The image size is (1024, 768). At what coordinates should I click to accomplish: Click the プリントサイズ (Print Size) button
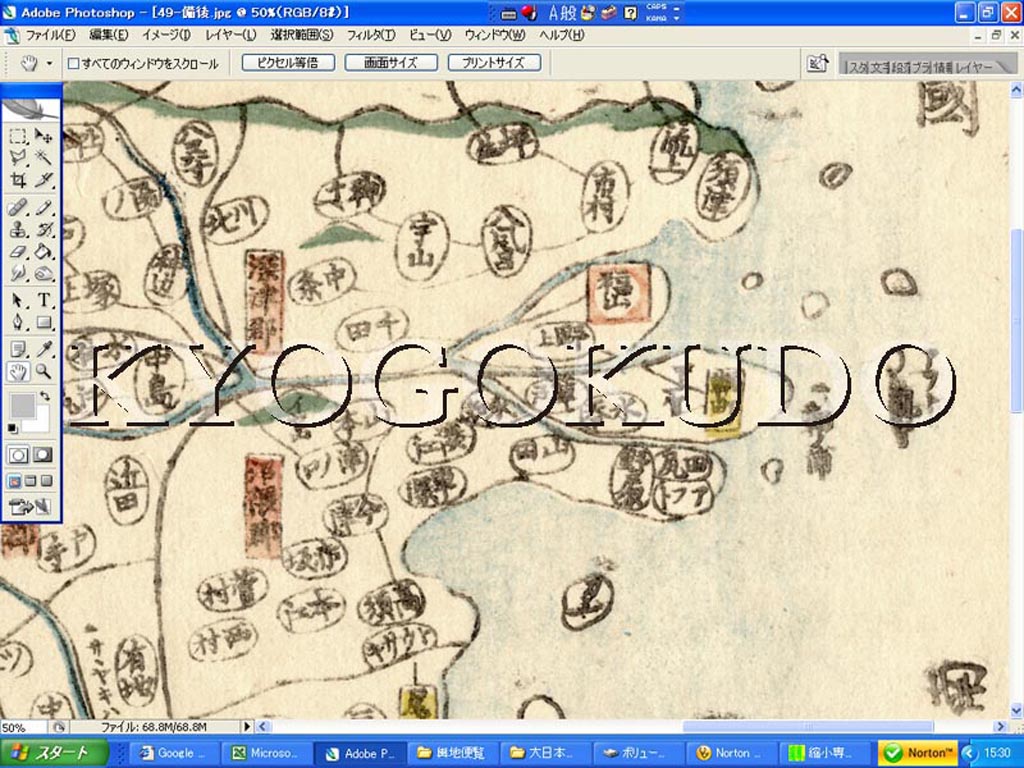494,63
